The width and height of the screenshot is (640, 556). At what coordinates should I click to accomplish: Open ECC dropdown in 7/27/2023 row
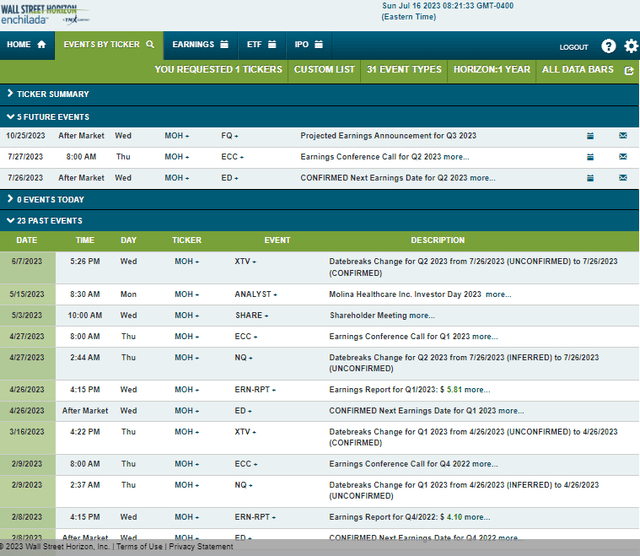tap(232, 157)
